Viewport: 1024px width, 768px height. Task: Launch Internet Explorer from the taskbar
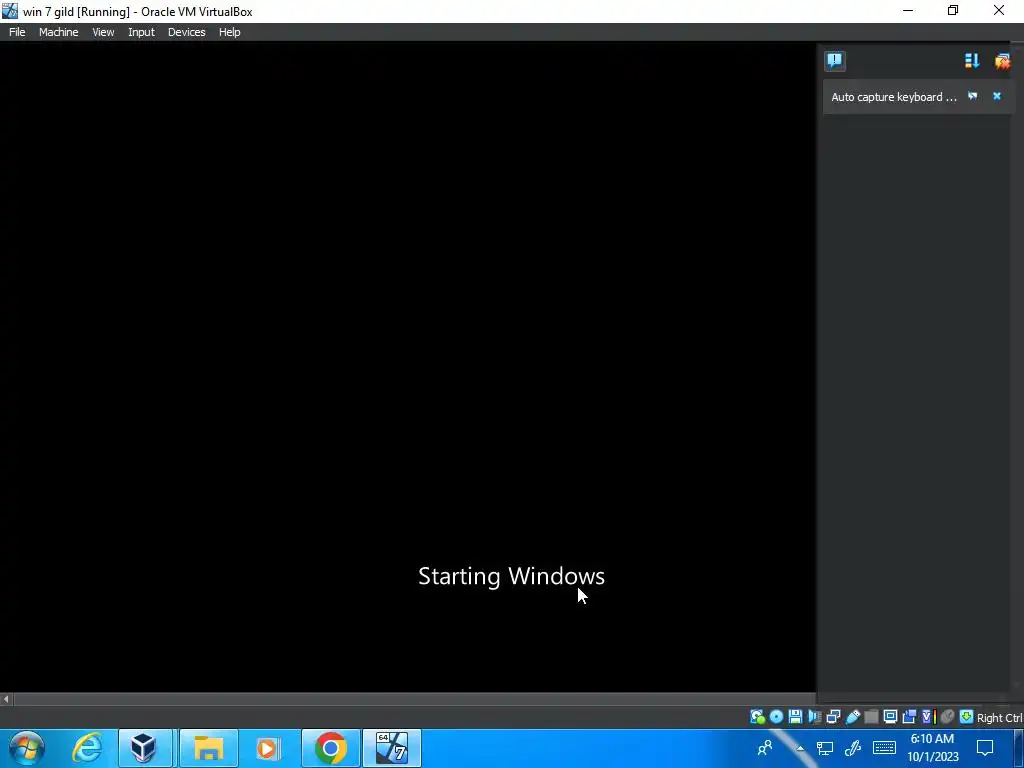tap(86, 748)
